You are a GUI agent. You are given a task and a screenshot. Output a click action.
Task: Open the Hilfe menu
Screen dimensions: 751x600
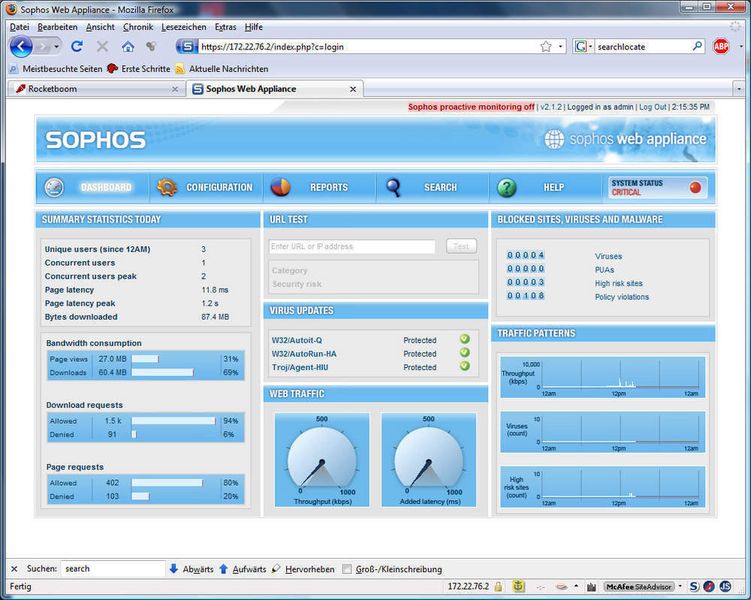pyautogui.click(x=253, y=27)
